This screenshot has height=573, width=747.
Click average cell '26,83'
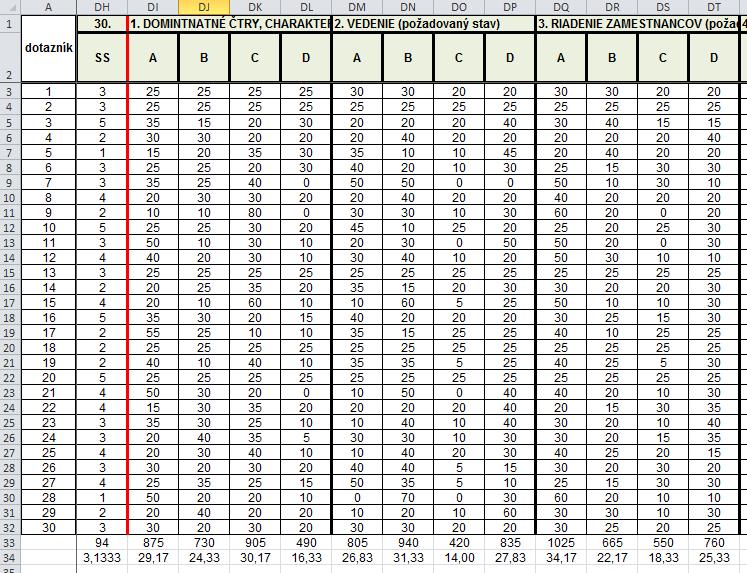coord(357,558)
